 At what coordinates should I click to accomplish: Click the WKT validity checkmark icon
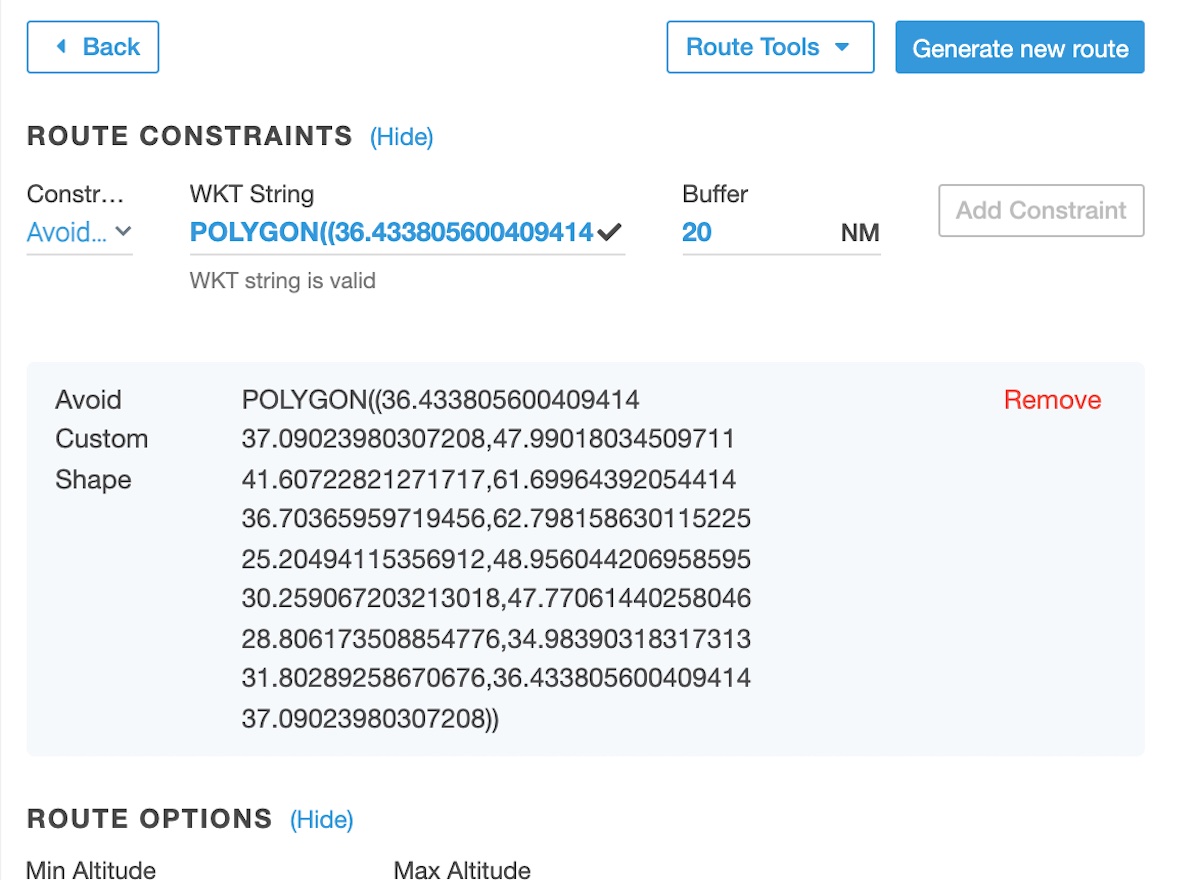(610, 232)
